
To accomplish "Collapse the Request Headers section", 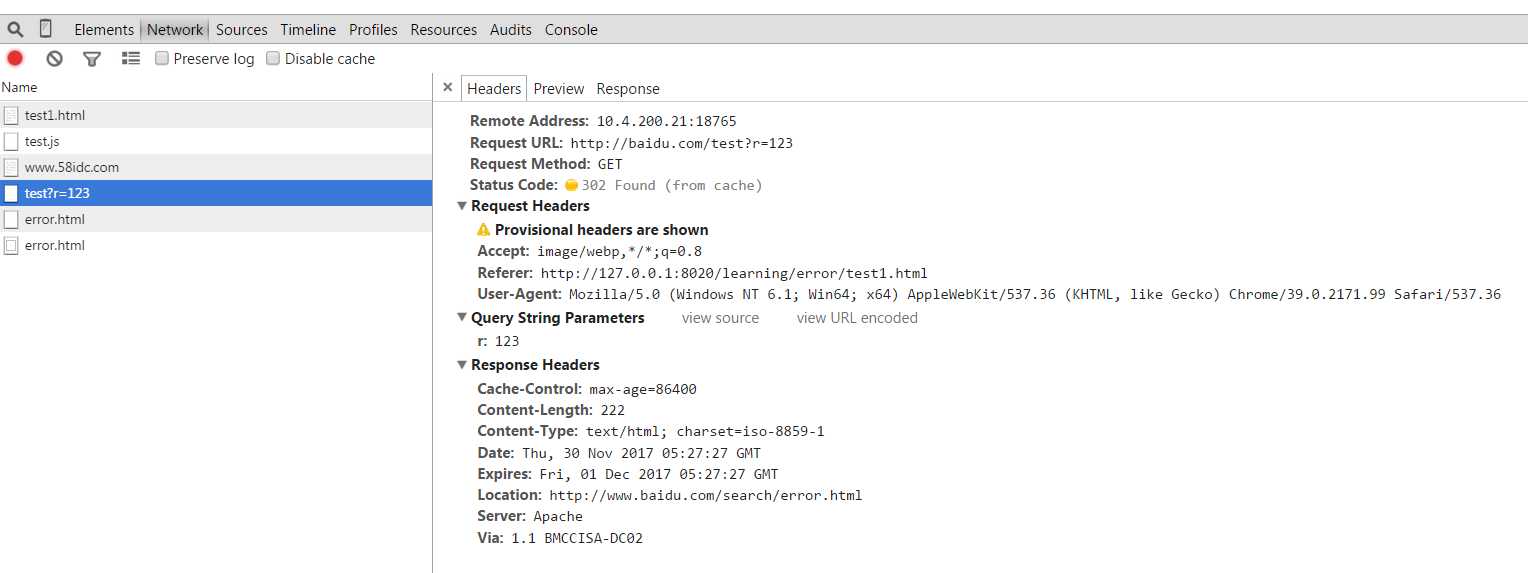I will [x=462, y=206].
